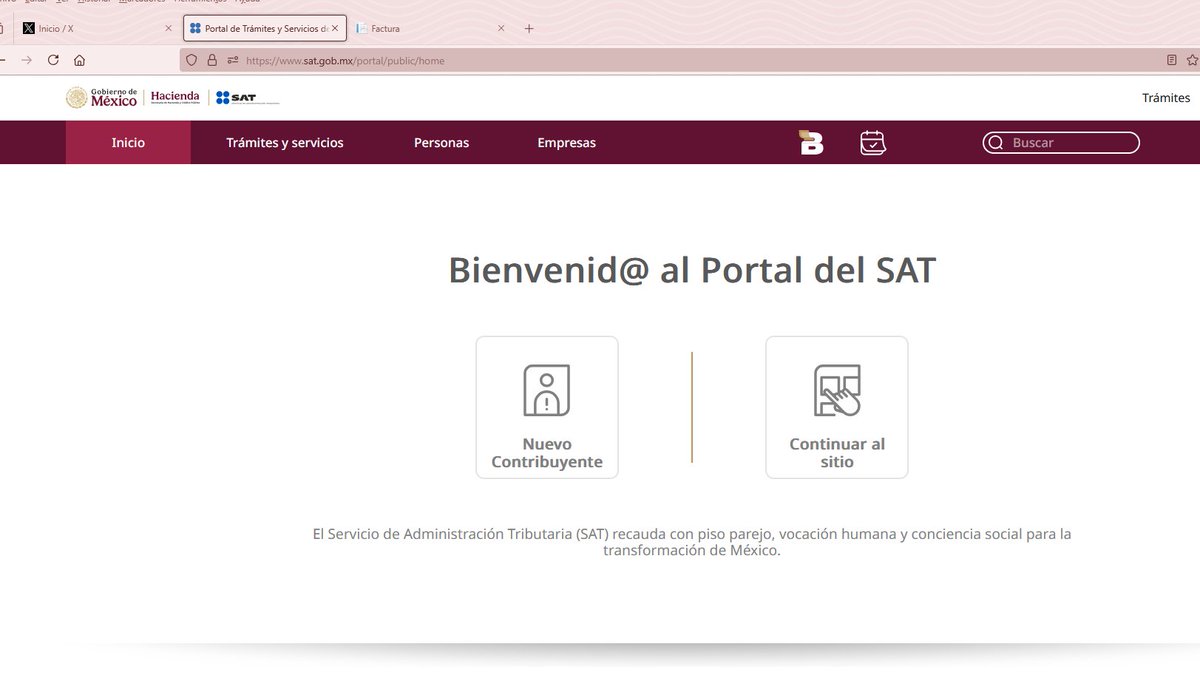Image resolution: width=1200 pixels, height=675 pixels.
Task: Open the tracking protection shield icon
Action: coord(193,60)
